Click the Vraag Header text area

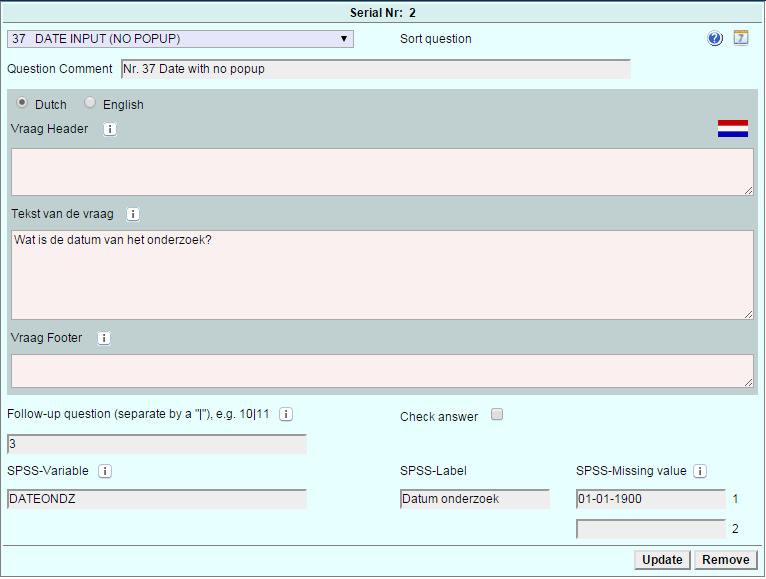382,172
